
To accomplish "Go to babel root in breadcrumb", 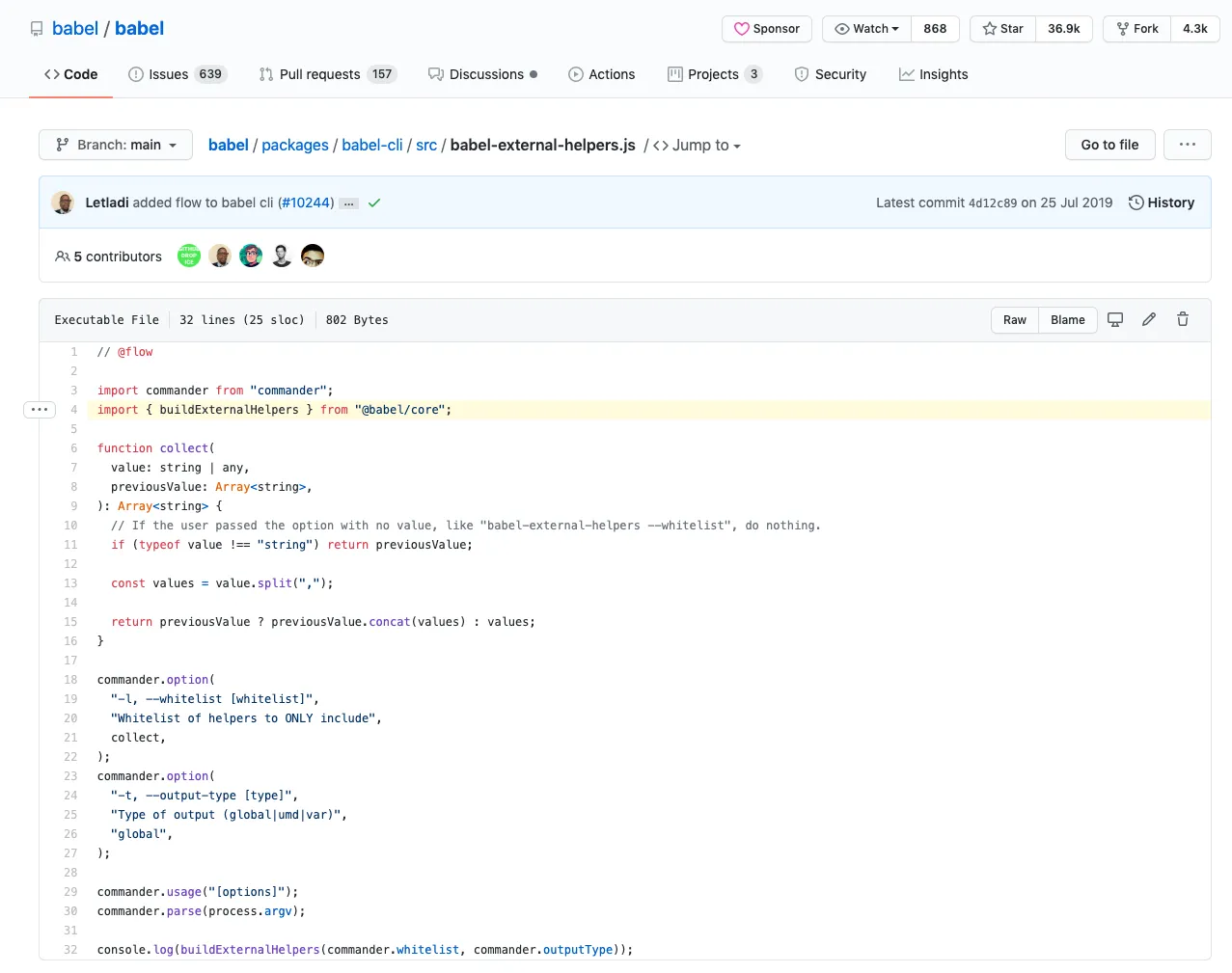I will point(229,145).
